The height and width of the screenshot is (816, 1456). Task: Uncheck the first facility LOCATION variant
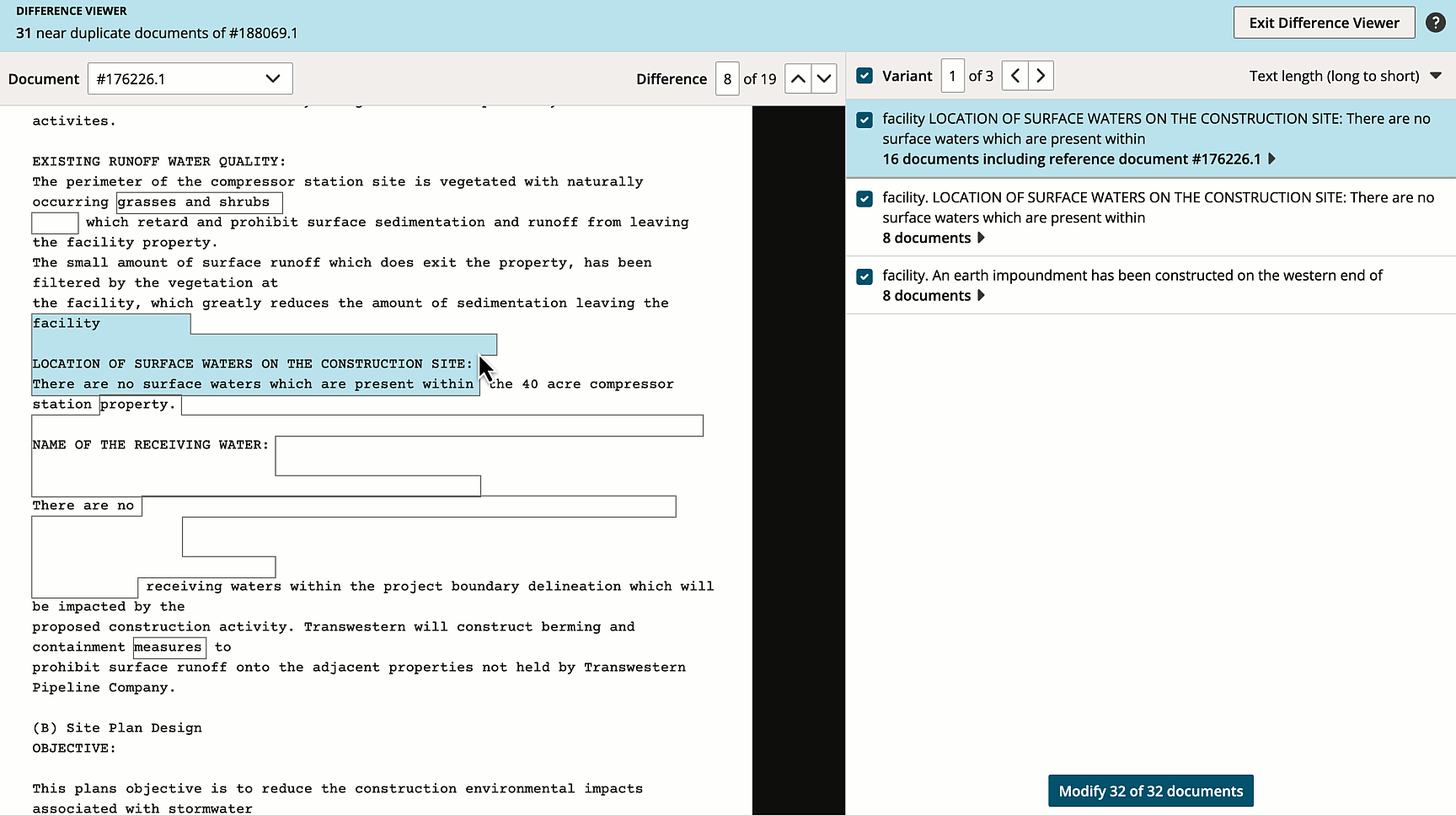coord(864,120)
